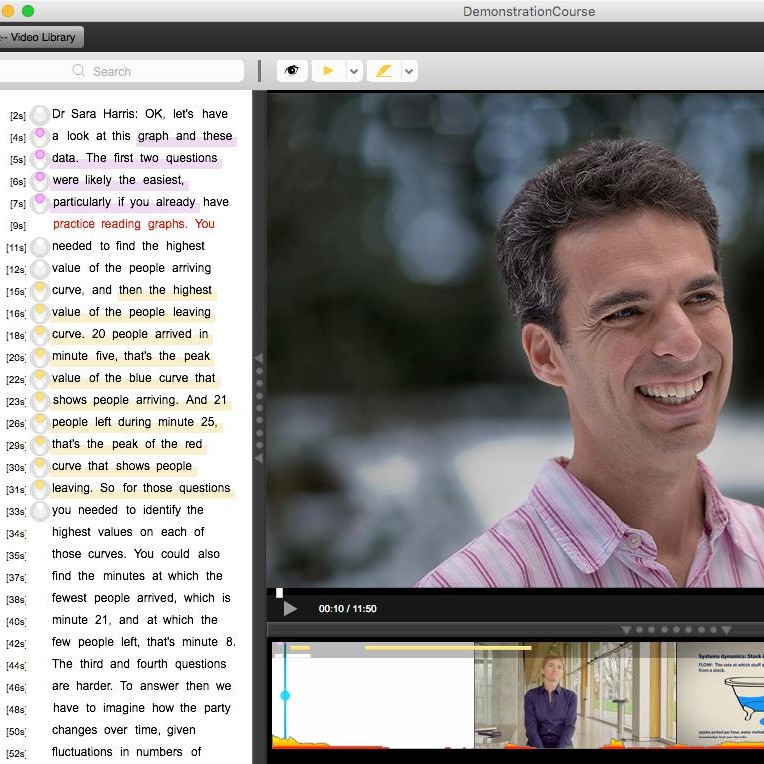Expand the highlighter tool dropdown arrow
764x764 pixels.
[x=409, y=72]
